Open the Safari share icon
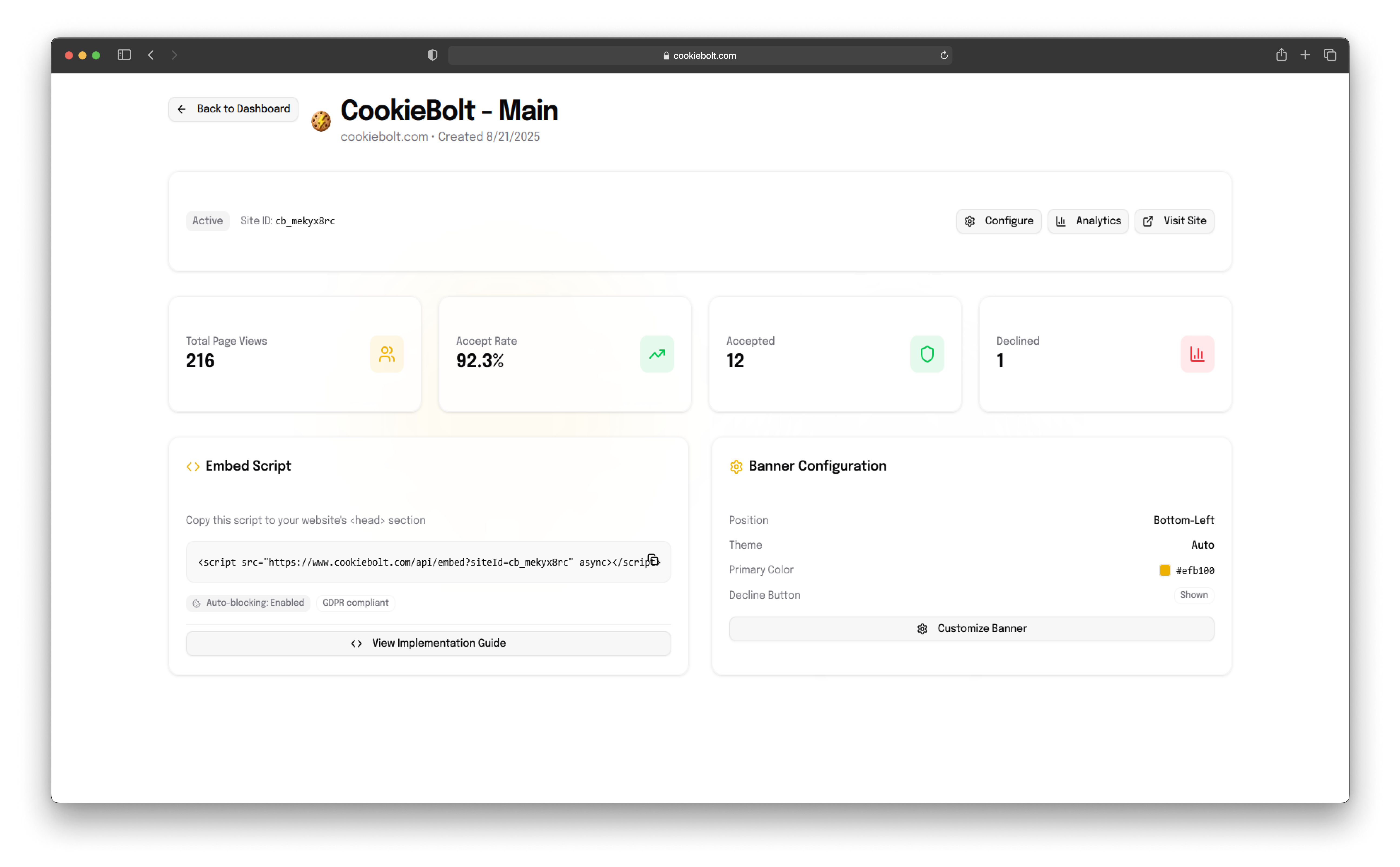The width and height of the screenshot is (1400, 867). coord(1281,55)
